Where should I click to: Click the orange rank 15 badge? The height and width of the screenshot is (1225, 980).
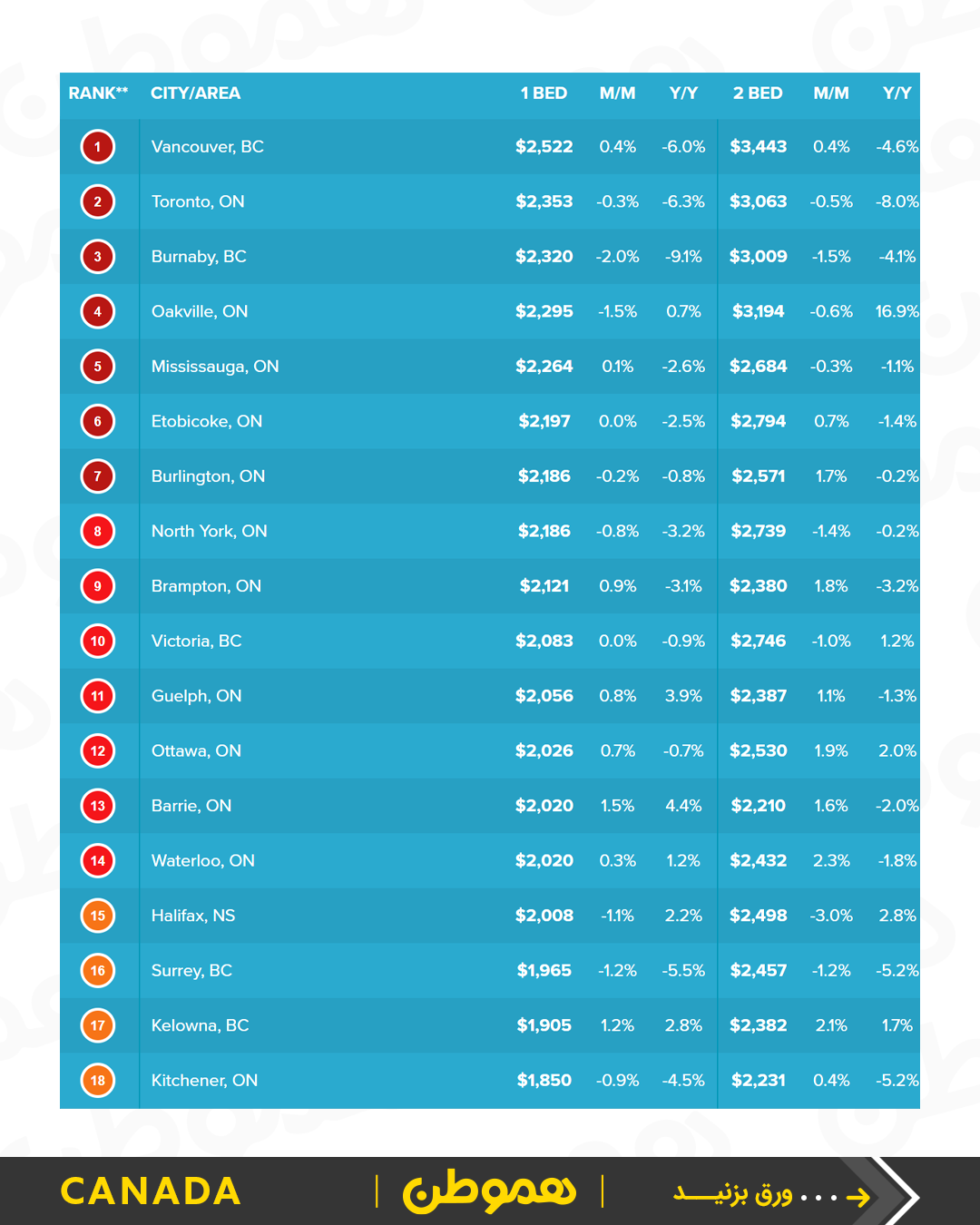(x=98, y=916)
